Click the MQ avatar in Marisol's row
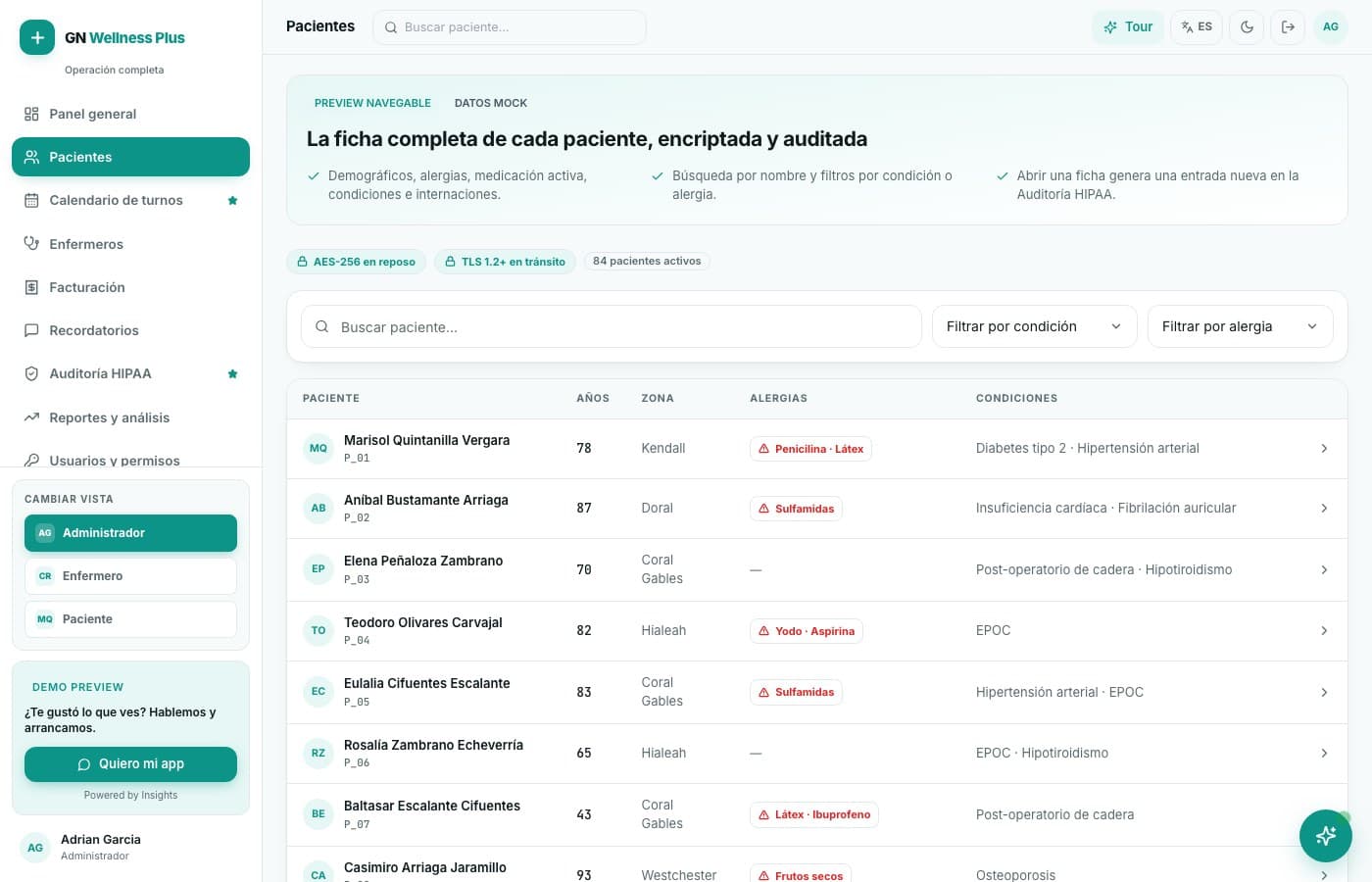This screenshot has width=1372, height=882. (318, 448)
